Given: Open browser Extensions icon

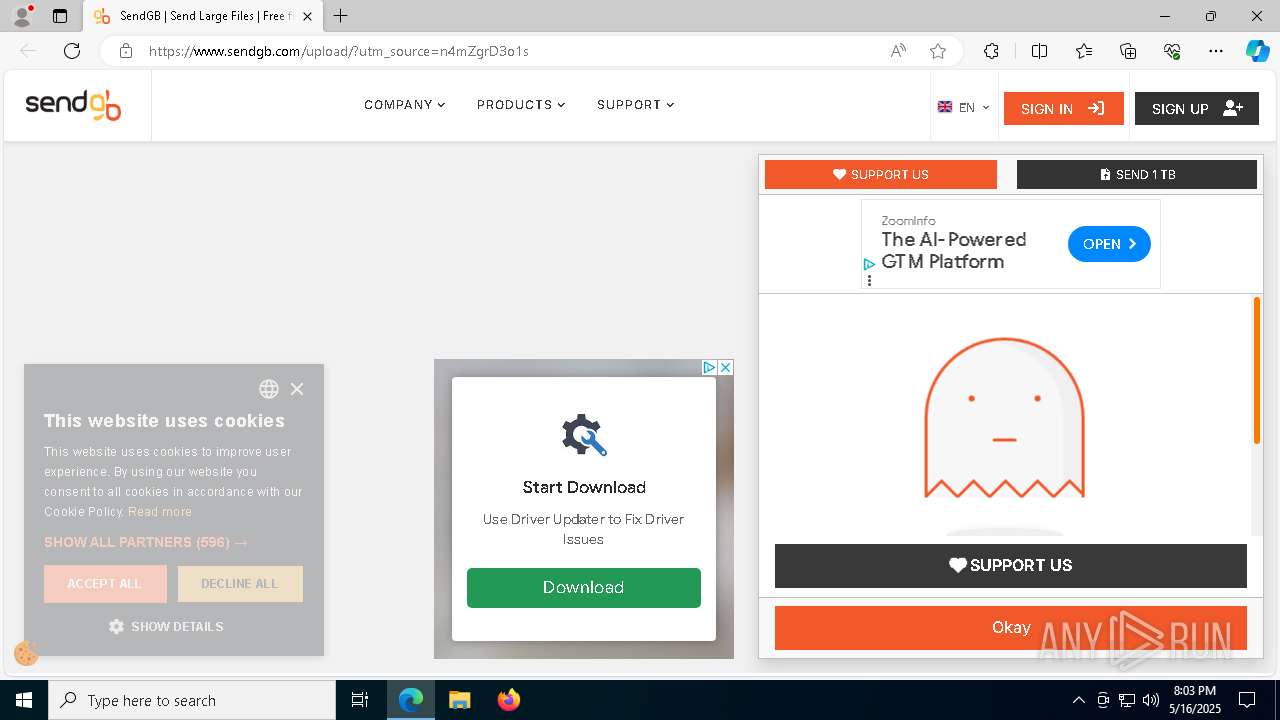Looking at the screenshot, I should pos(991,51).
